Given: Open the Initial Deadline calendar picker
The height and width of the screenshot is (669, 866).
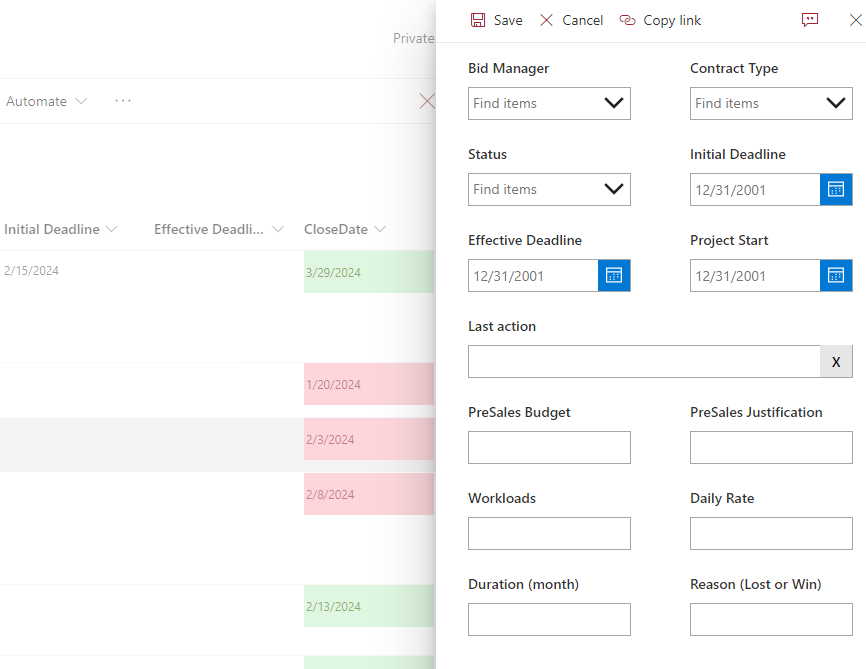Looking at the screenshot, I should tap(836, 189).
